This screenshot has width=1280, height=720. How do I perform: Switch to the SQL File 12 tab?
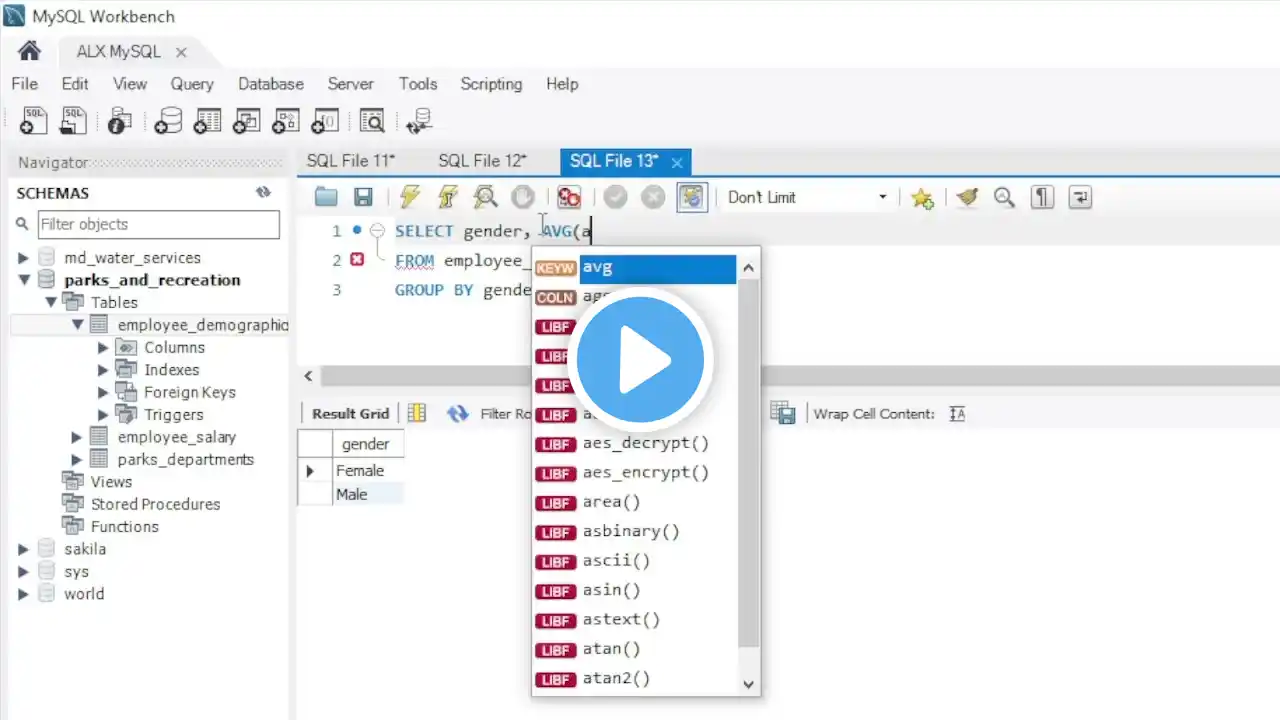[482, 161]
